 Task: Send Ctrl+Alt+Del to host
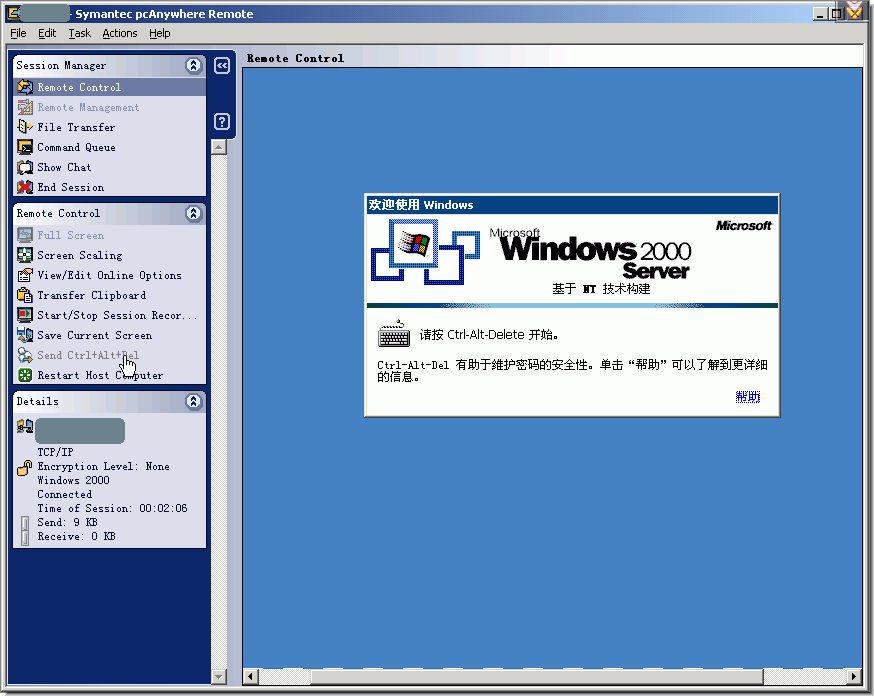pyautogui.click(x=88, y=355)
